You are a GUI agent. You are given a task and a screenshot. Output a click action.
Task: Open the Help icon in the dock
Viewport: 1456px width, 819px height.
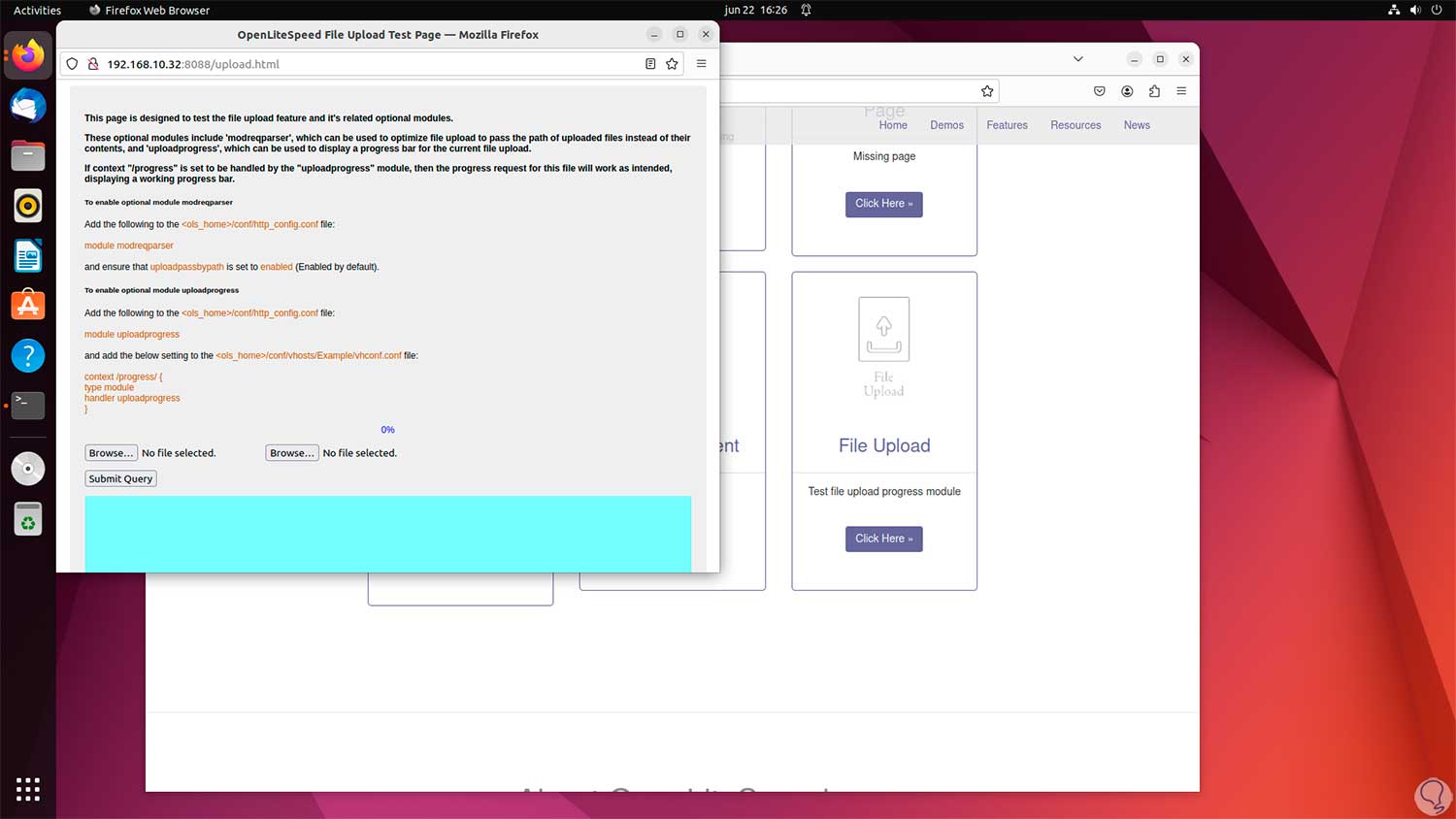coord(28,355)
